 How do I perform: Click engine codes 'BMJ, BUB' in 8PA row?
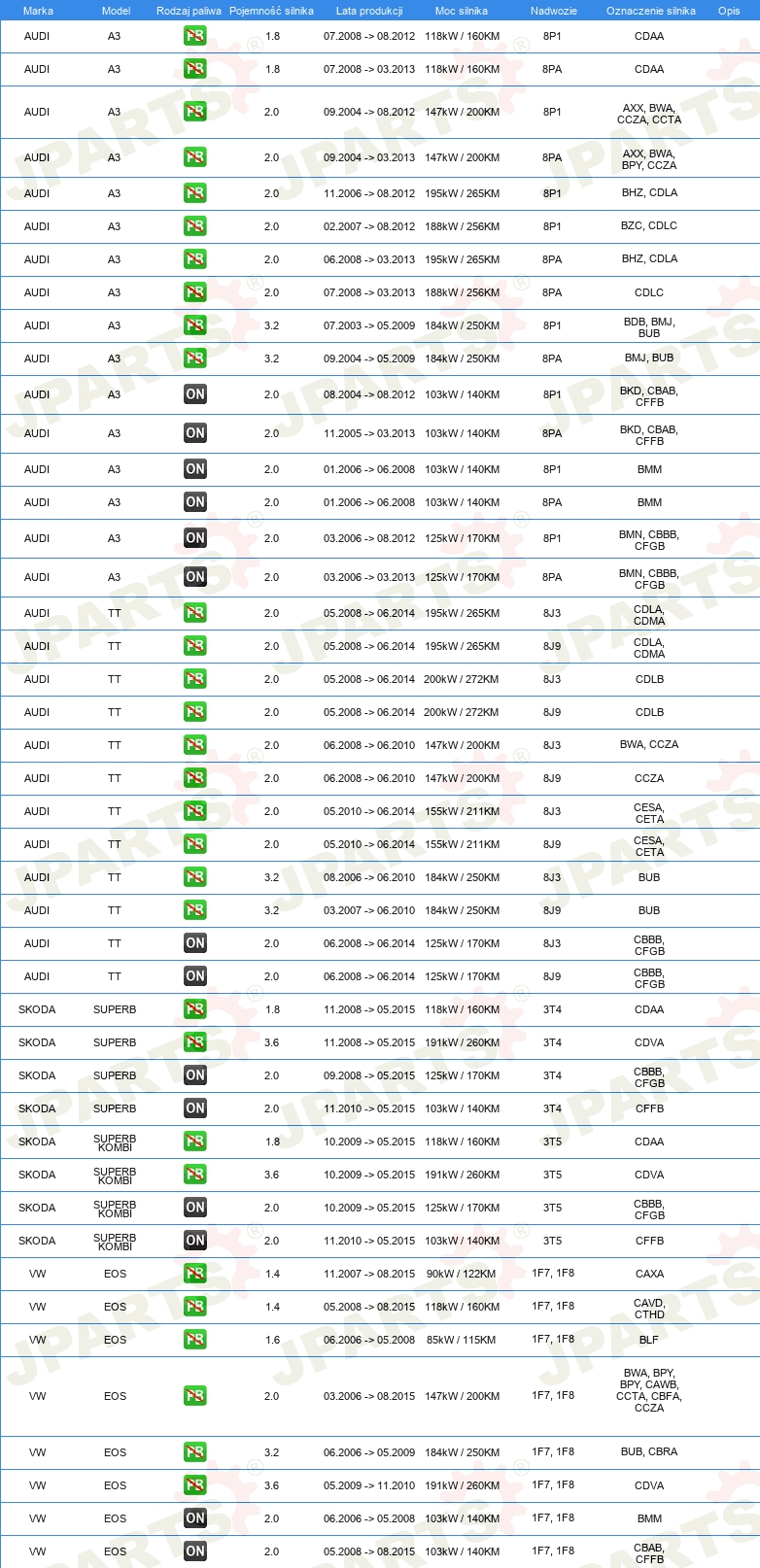[x=649, y=358]
